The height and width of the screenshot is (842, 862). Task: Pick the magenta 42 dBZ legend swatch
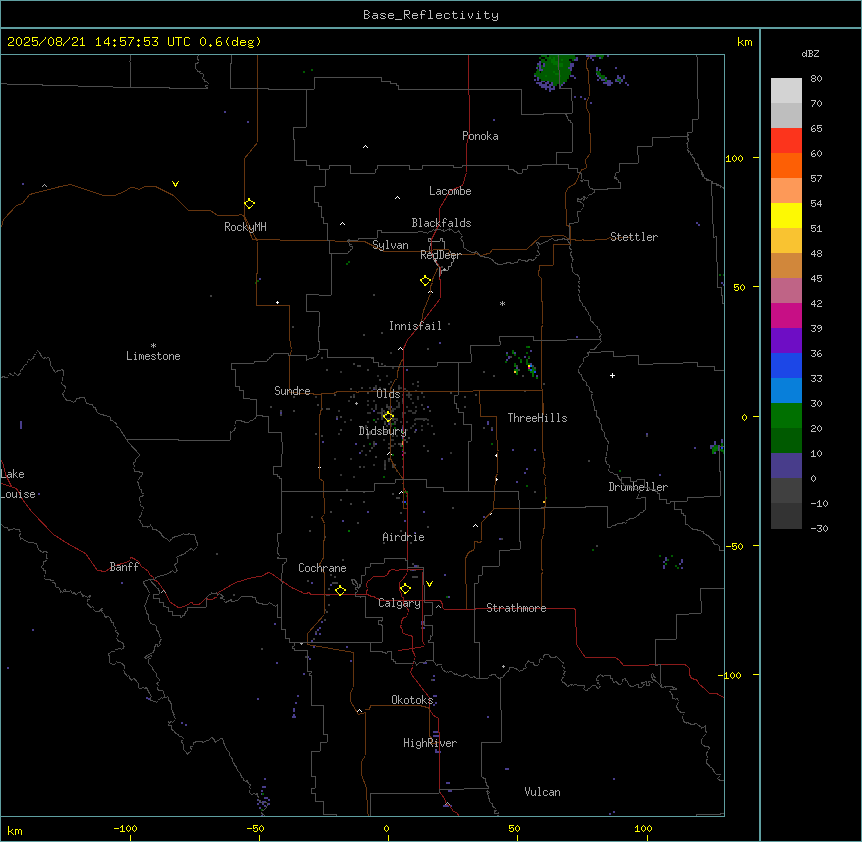[786, 315]
